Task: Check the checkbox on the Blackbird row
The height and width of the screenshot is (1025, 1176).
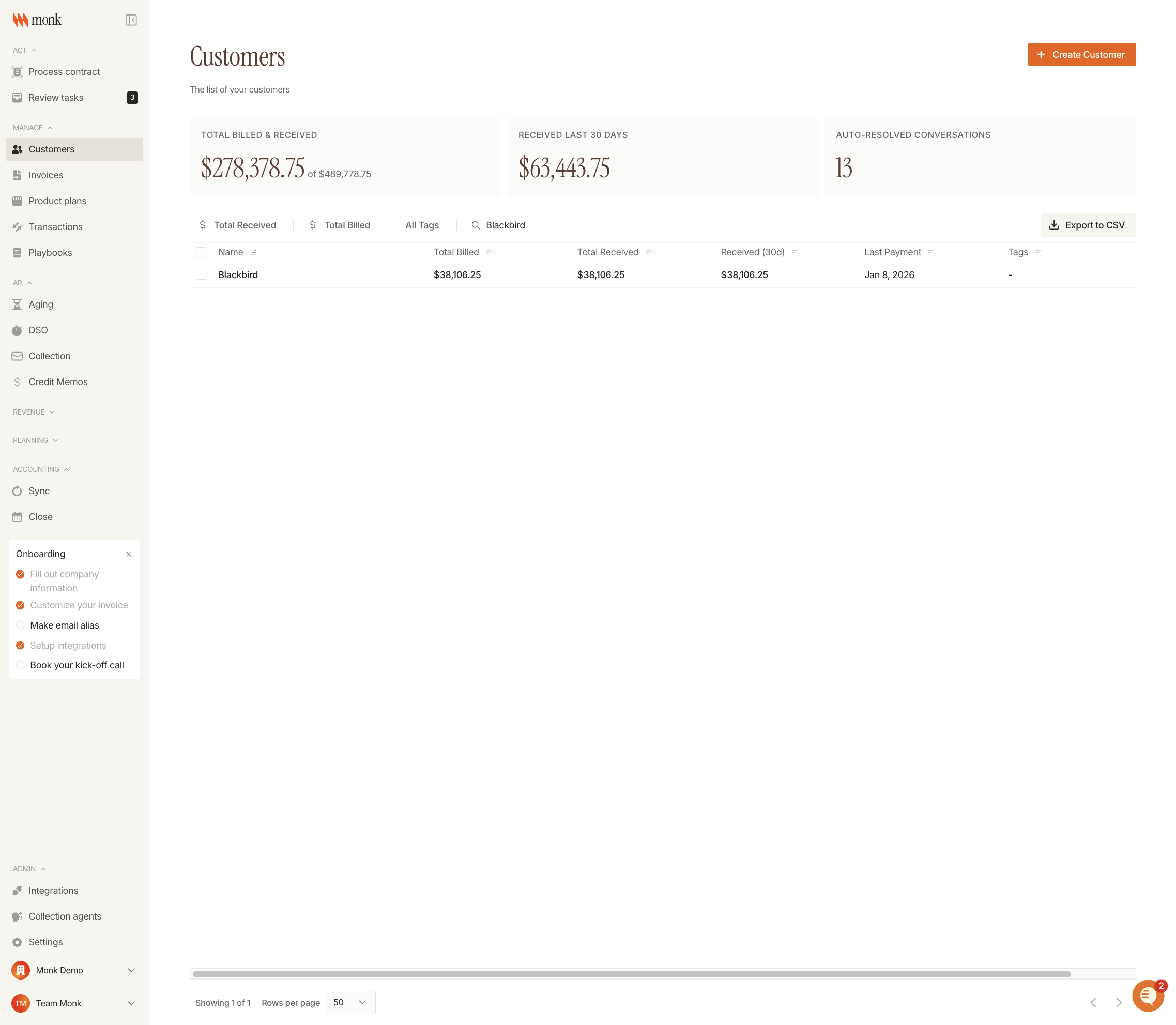Action: point(201,274)
